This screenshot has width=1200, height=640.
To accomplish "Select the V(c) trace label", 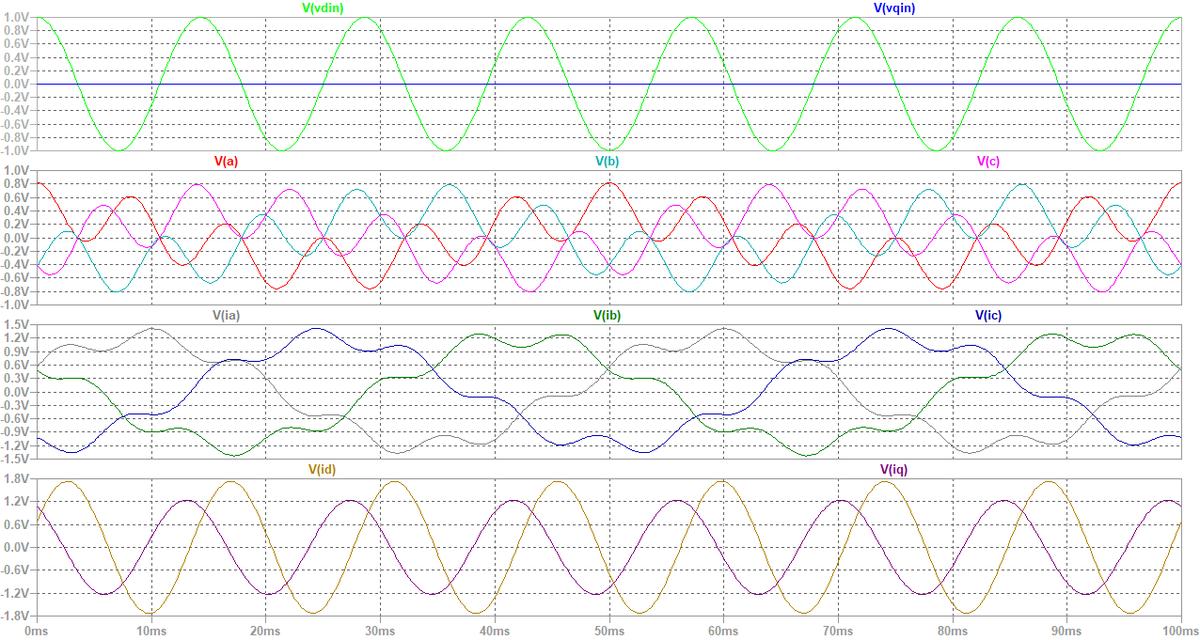I will [990, 161].
